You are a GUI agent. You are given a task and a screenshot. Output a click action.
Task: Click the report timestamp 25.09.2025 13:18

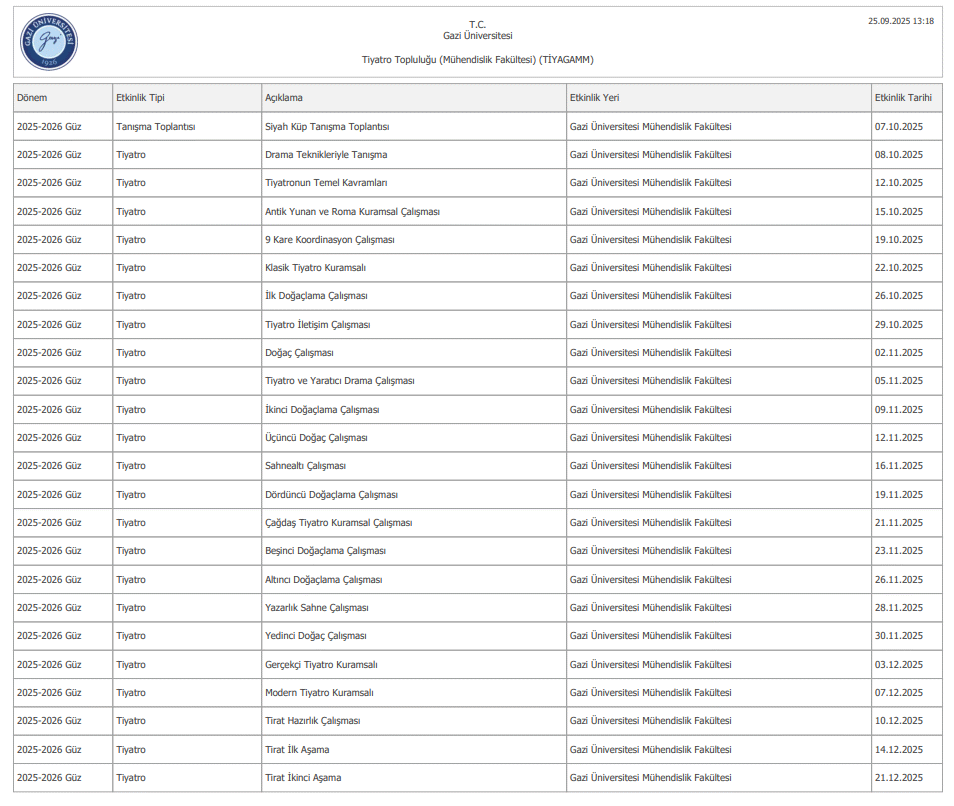tap(900, 21)
